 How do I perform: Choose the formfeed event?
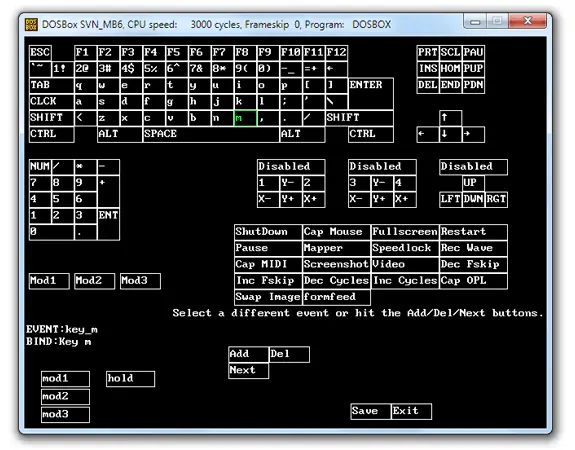336,297
